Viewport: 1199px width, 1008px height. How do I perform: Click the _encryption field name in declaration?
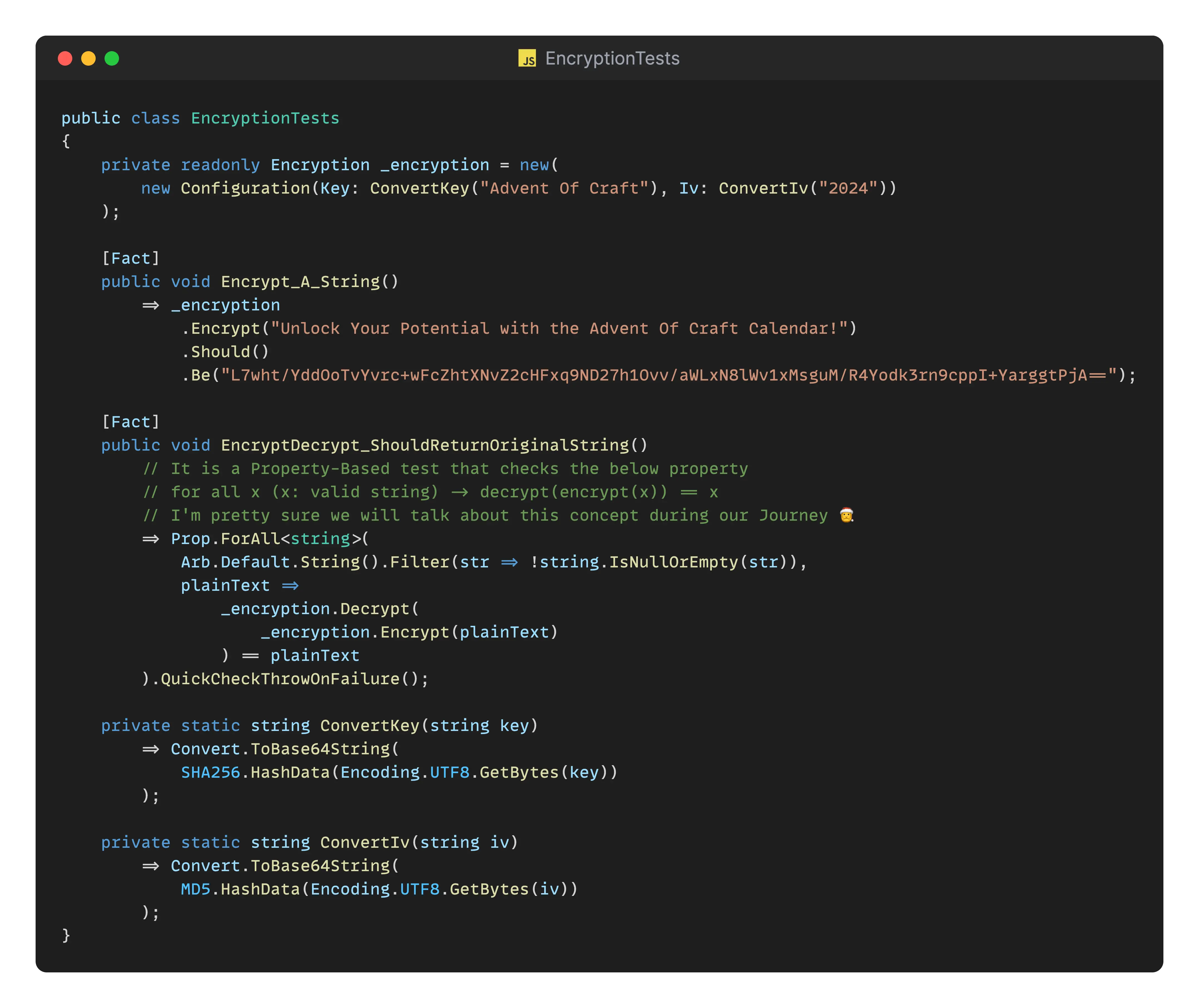tap(435, 165)
